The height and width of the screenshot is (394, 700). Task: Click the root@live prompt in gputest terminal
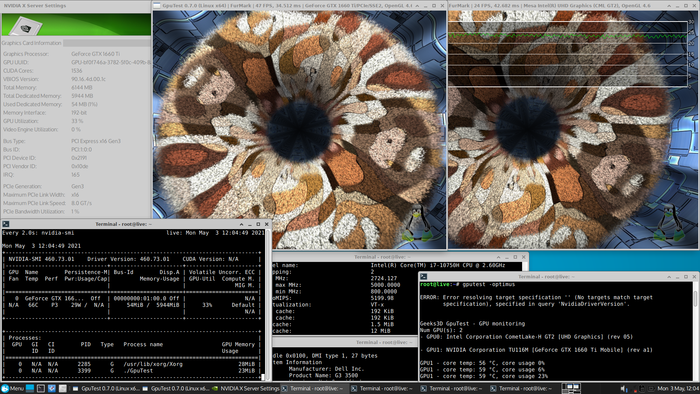tap(439, 284)
